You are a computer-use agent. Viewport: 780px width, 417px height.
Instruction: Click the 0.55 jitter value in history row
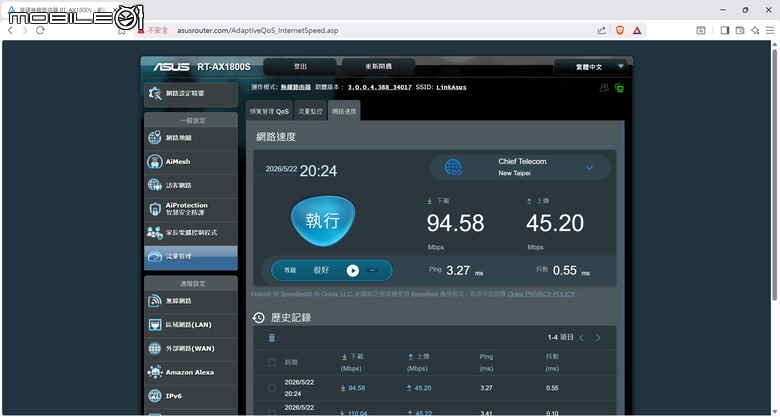[552, 388]
